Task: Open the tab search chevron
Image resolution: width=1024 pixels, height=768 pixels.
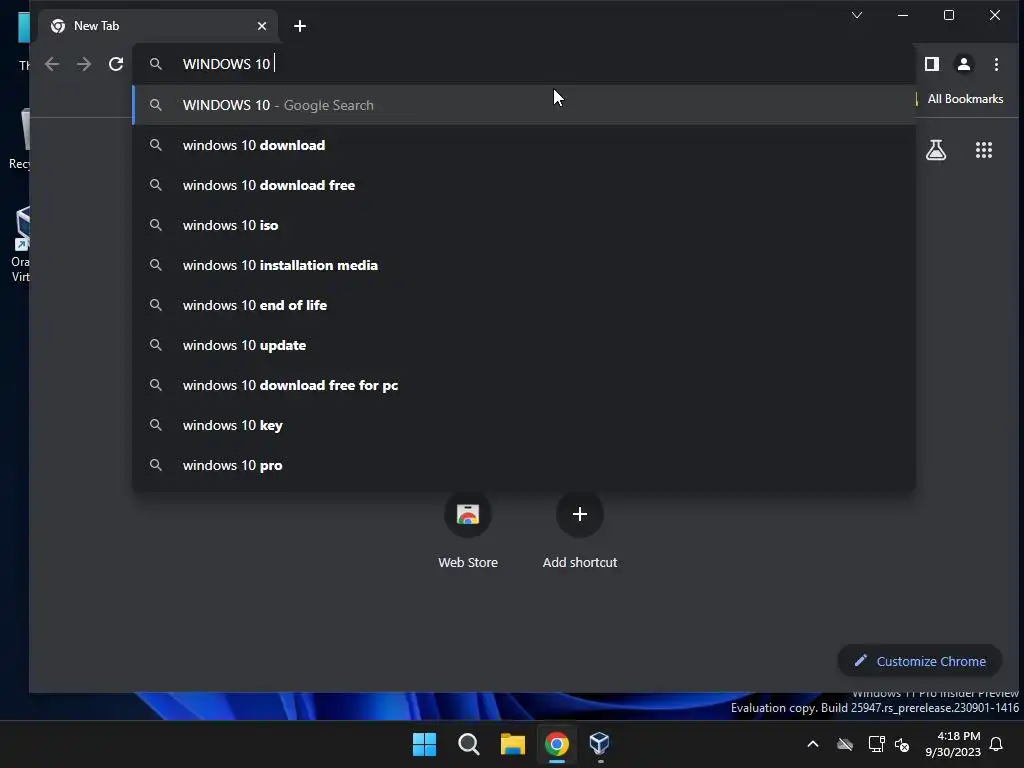Action: [x=857, y=15]
